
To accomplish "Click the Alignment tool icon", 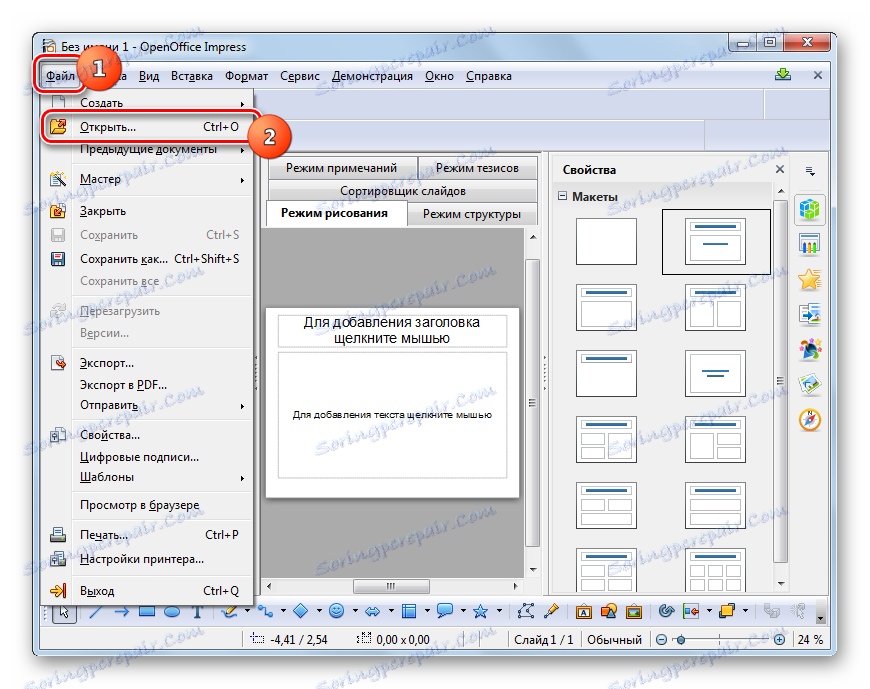I will (x=691, y=611).
